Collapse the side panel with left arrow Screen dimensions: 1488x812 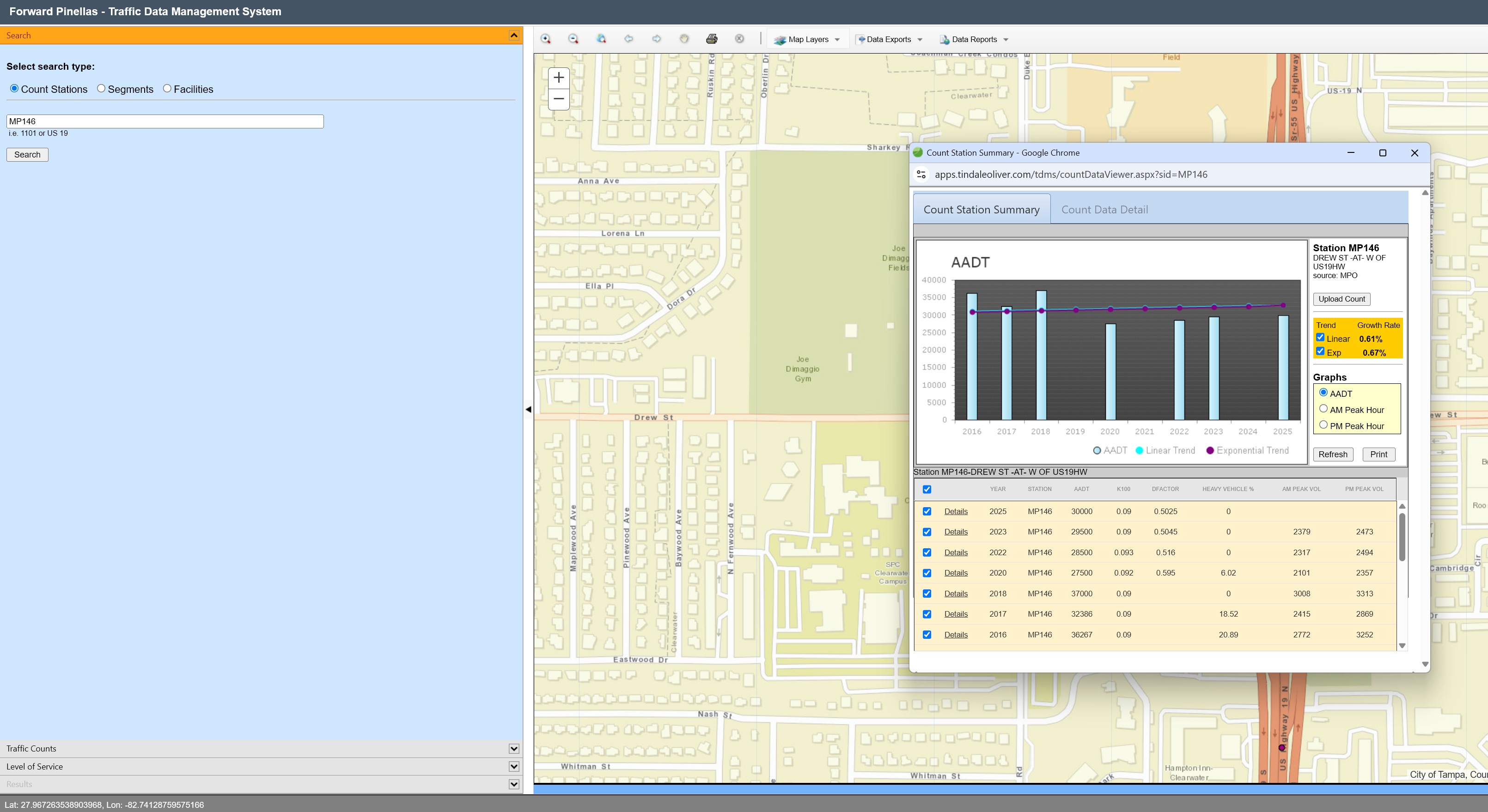pyautogui.click(x=528, y=410)
